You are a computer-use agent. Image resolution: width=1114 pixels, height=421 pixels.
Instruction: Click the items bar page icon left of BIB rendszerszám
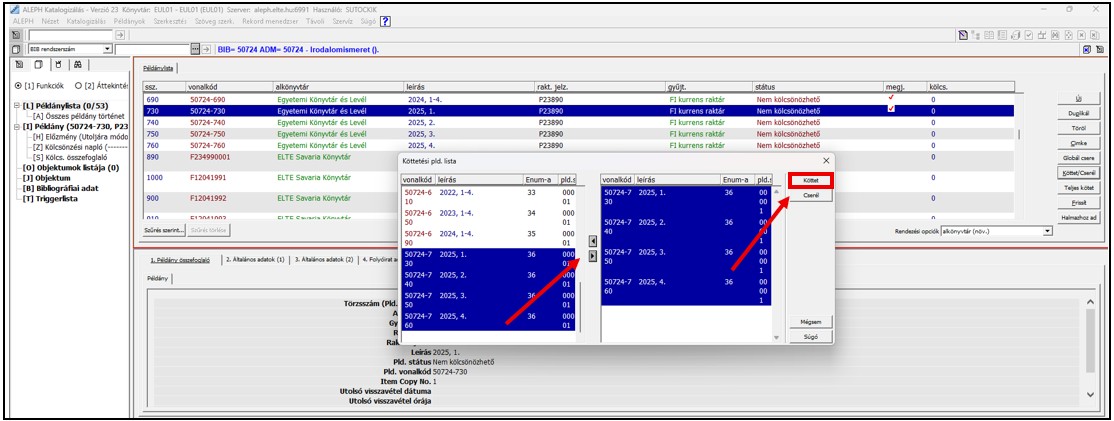pyautogui.click(x=16, y=49)
